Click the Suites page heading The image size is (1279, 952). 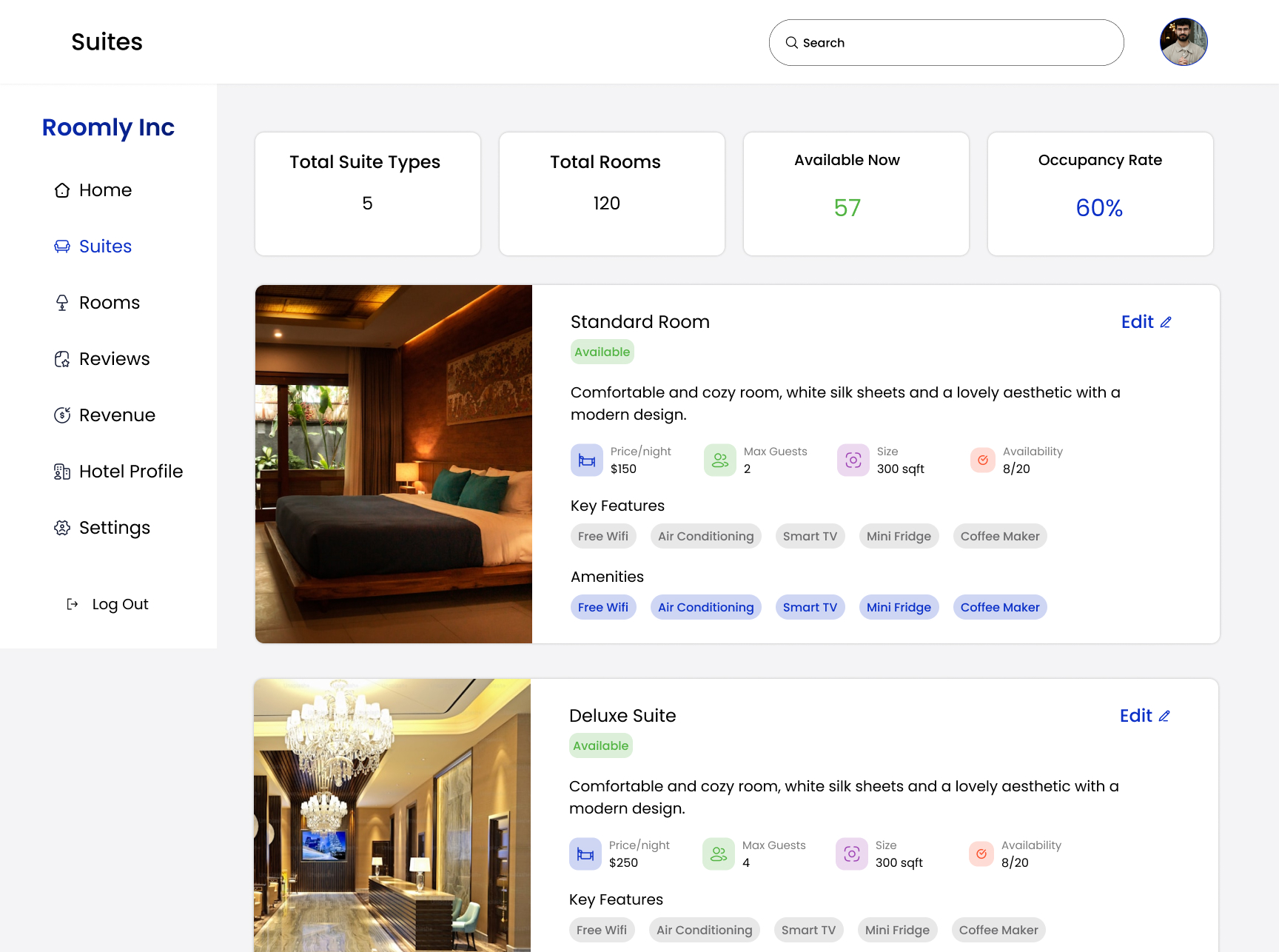click(x=107, y=42)
